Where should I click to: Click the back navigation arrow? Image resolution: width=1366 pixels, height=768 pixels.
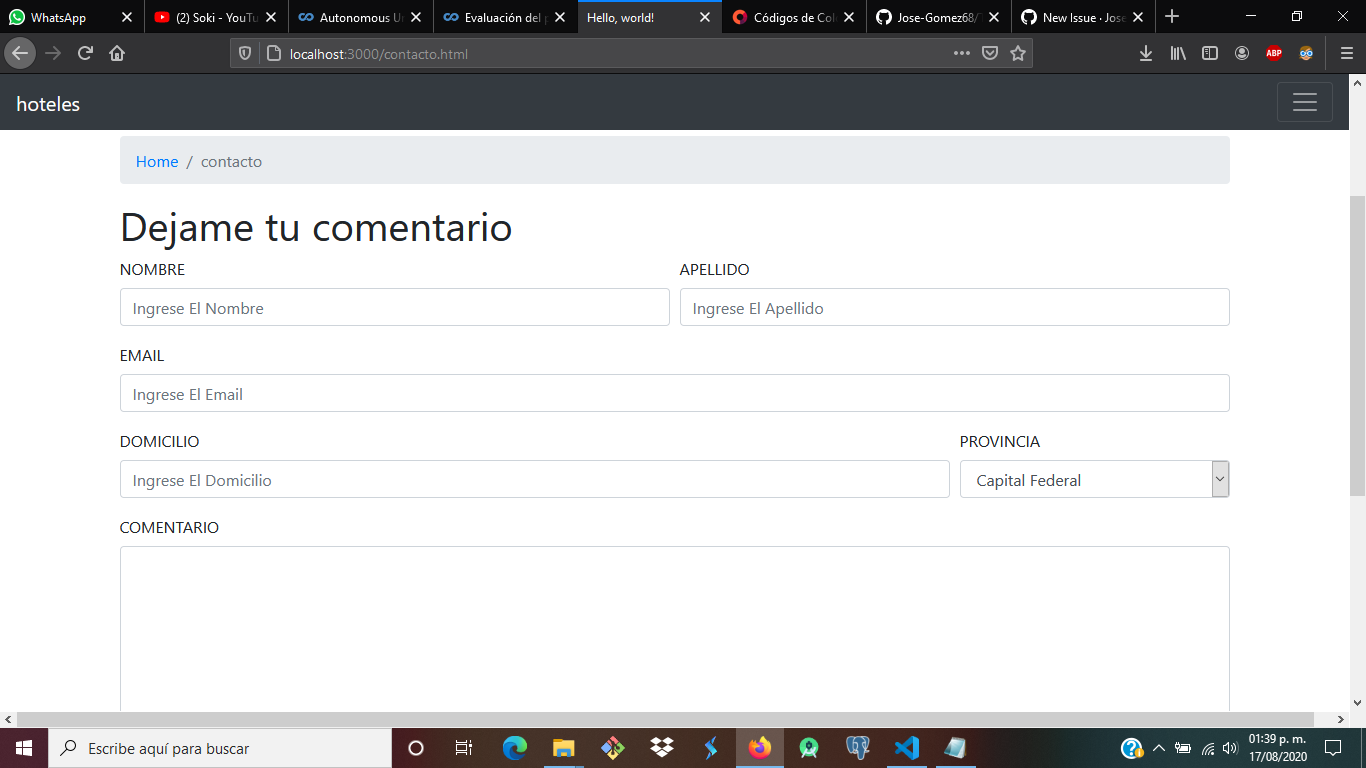point(20,53)
